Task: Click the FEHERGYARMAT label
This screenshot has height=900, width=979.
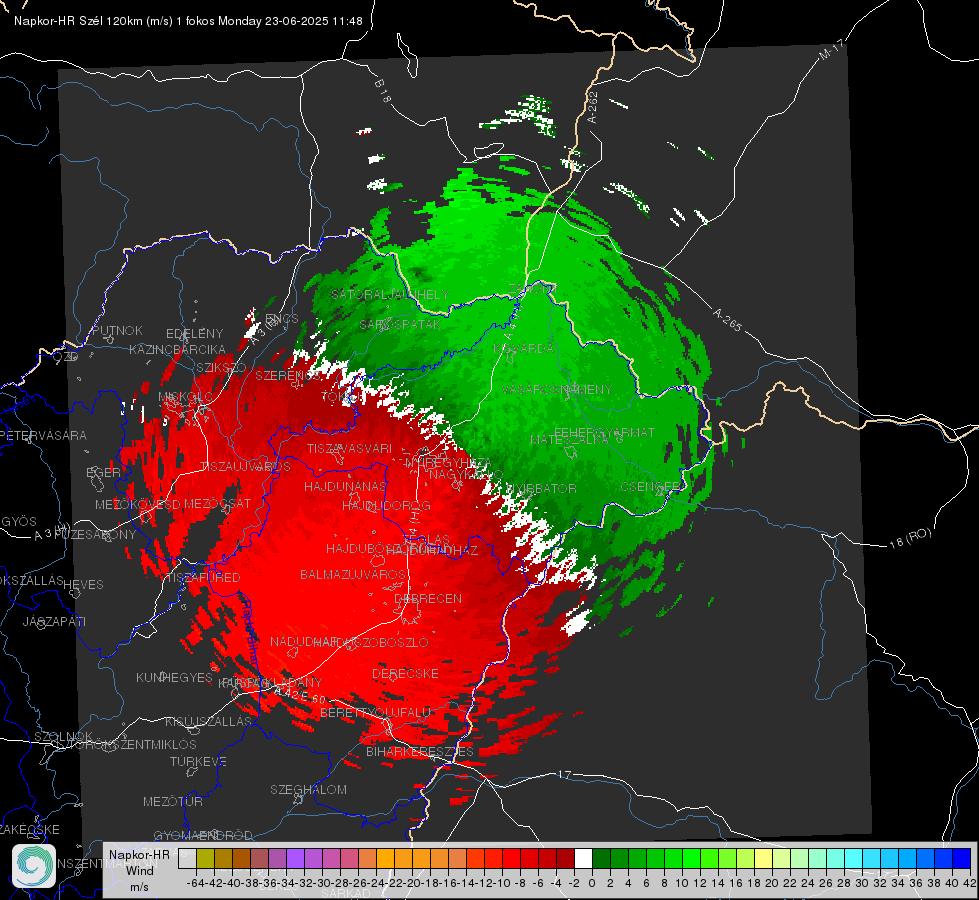Action: click(605, 432)
